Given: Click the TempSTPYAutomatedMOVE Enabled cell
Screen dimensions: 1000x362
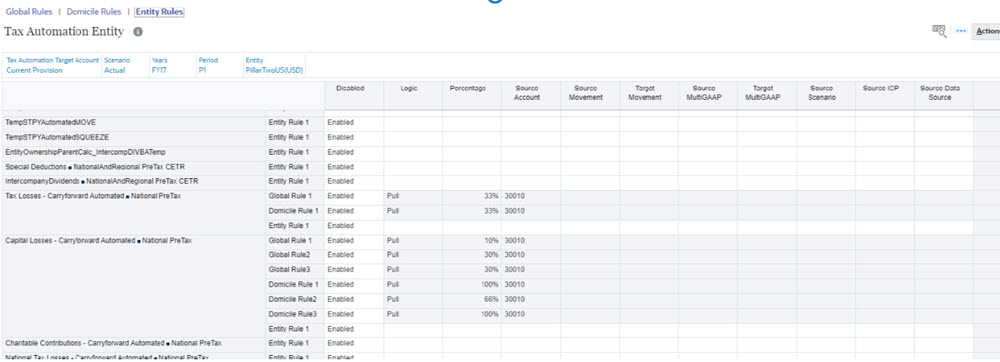Looking at the screenshot, I should coord(354,122).
